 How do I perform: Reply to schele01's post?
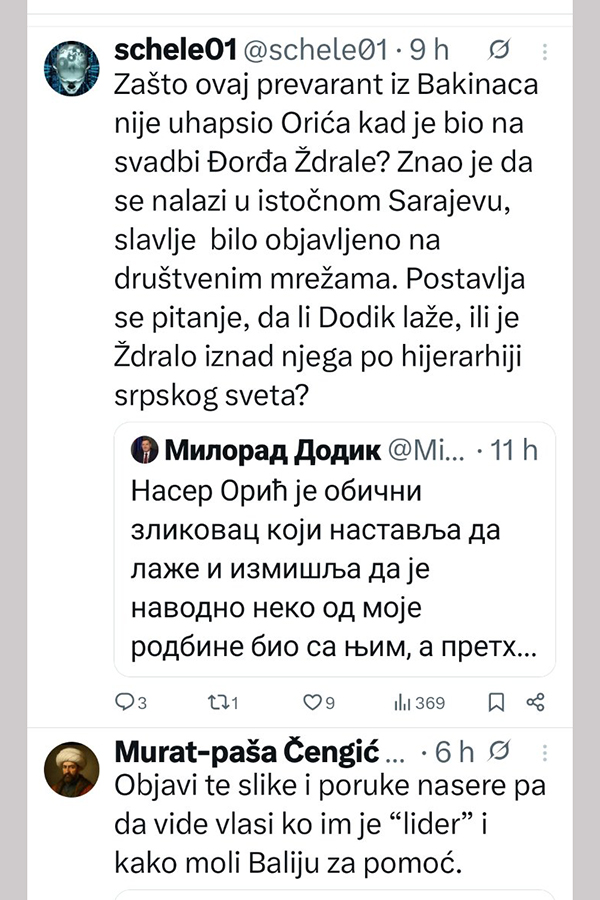click(x=125, y=703)
